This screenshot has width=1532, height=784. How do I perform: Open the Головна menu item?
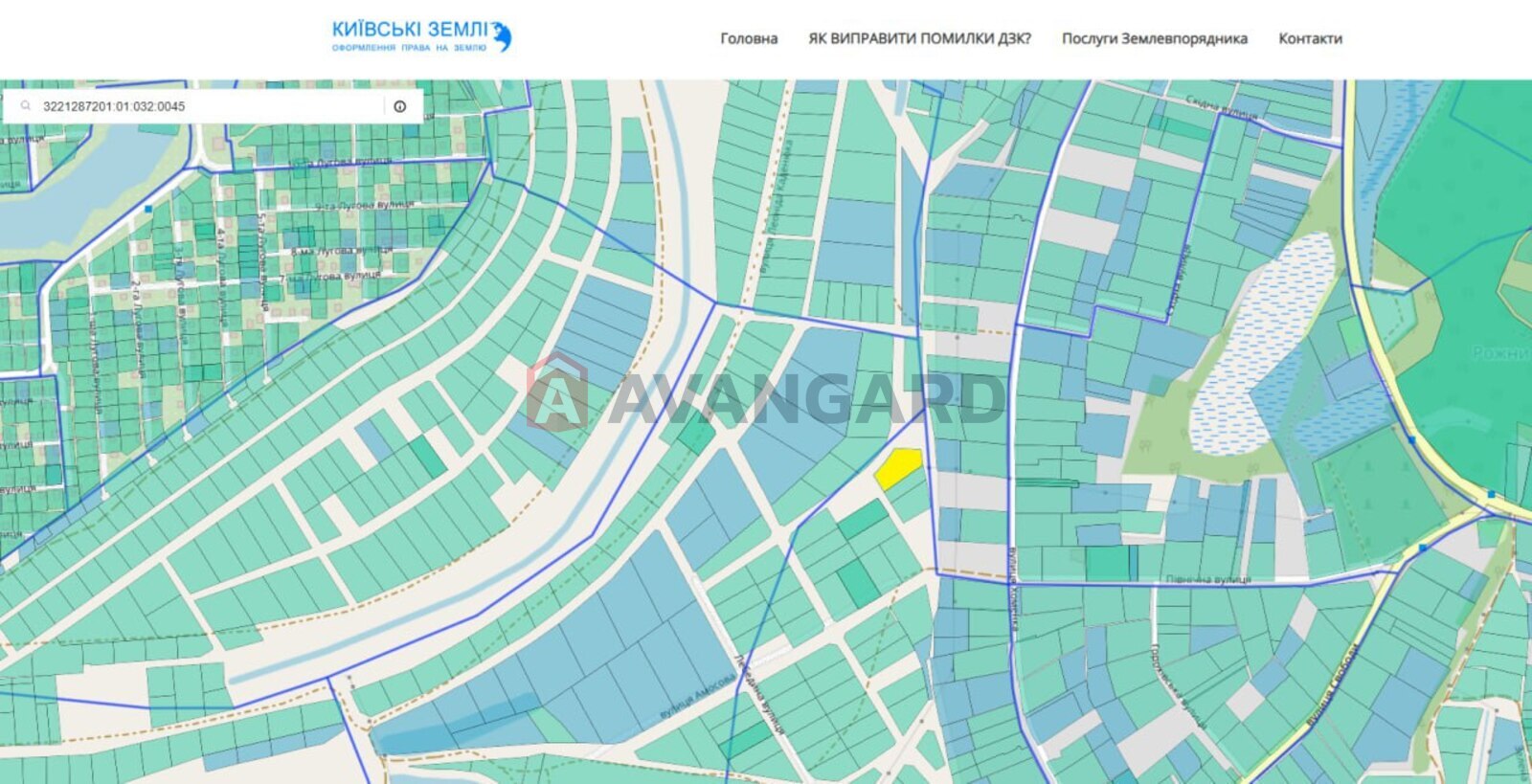(x=749, y=39)
